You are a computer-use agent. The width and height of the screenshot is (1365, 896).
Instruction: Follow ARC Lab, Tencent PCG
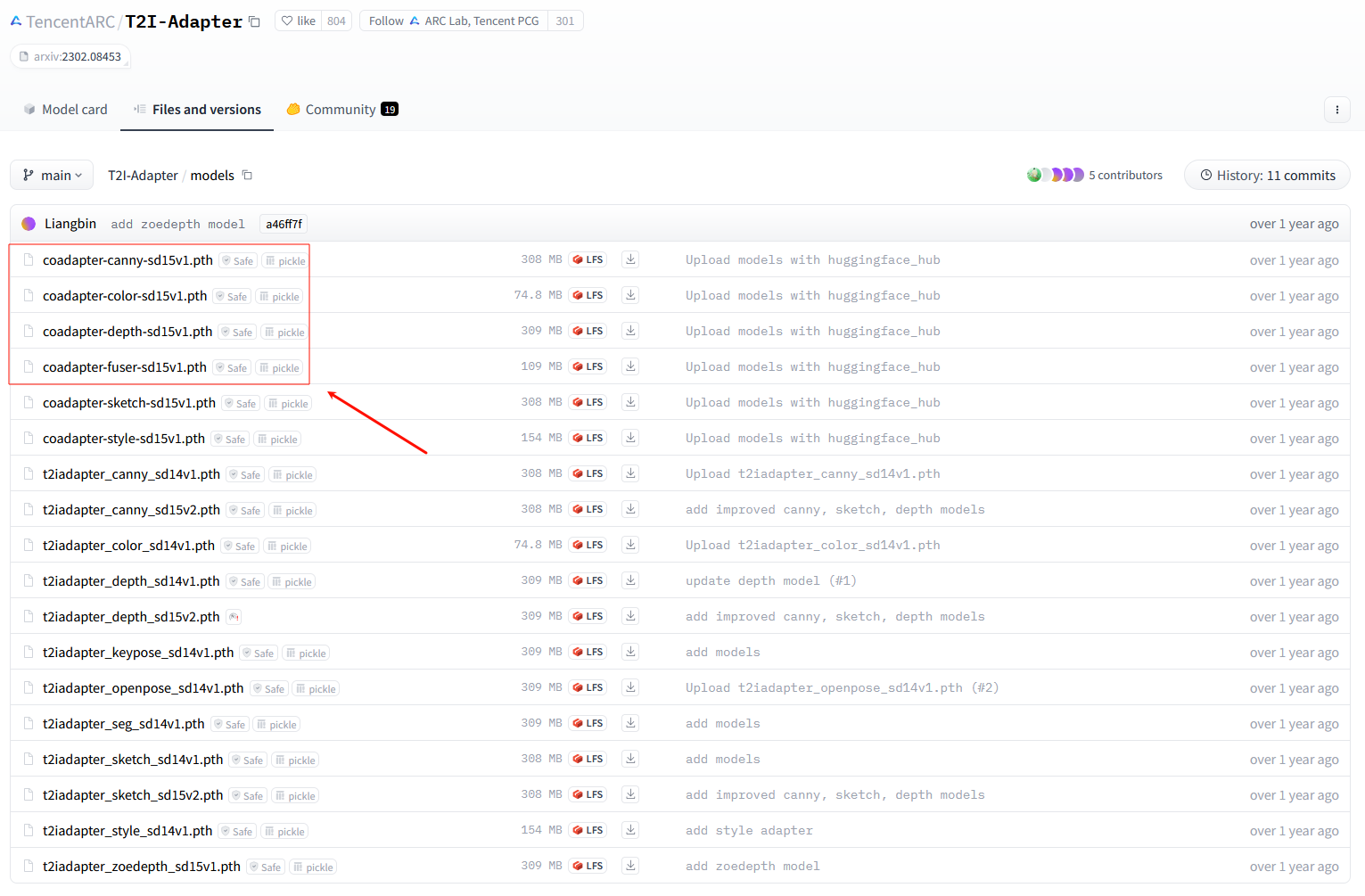[x=454, y=21]
